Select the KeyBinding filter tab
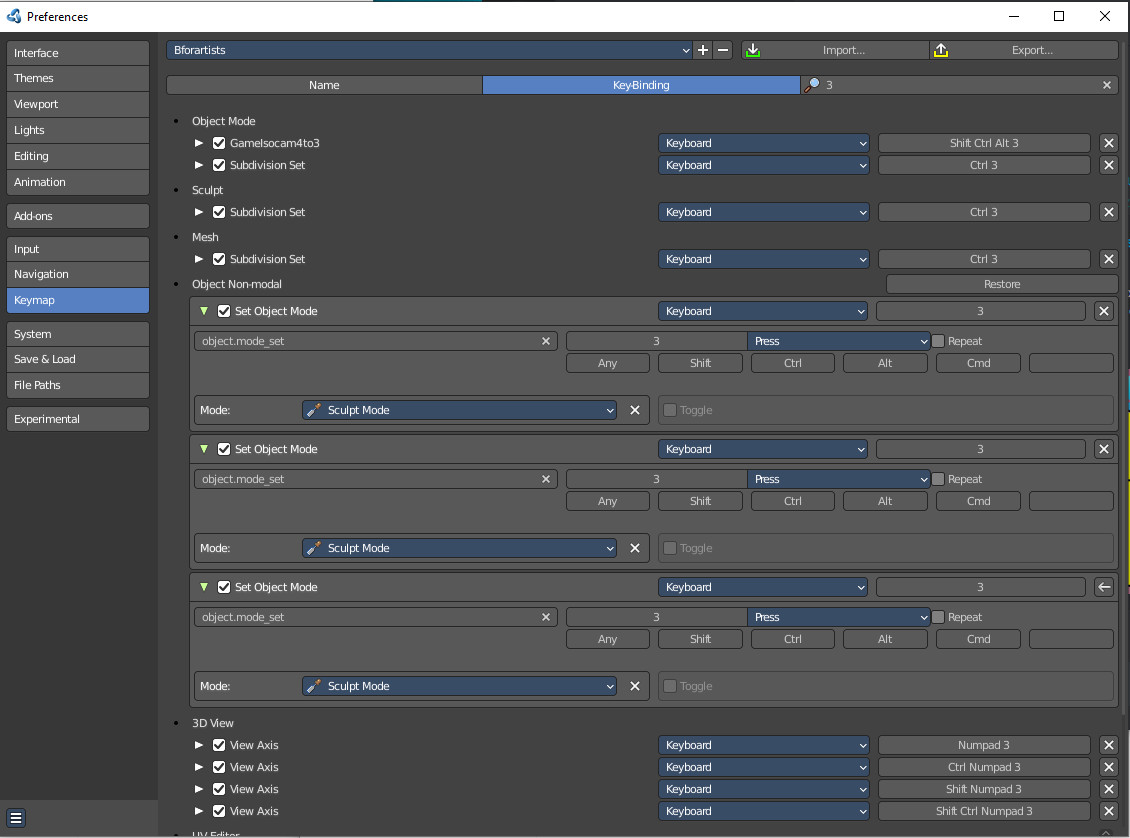This screenshot has height=838, width=1130. [641, 85]
